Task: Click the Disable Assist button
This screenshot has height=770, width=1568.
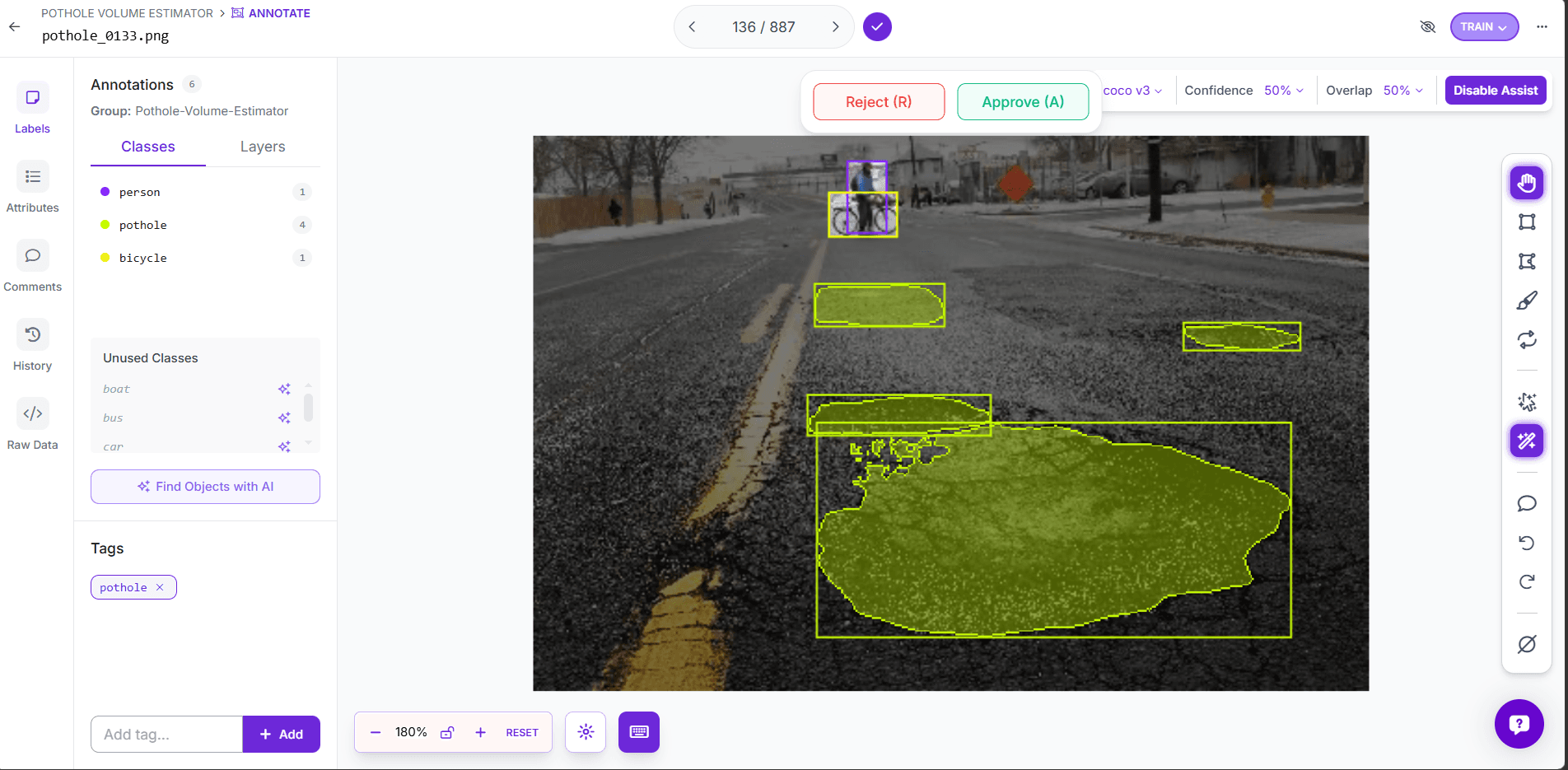Action: [x=1496, y=91]
